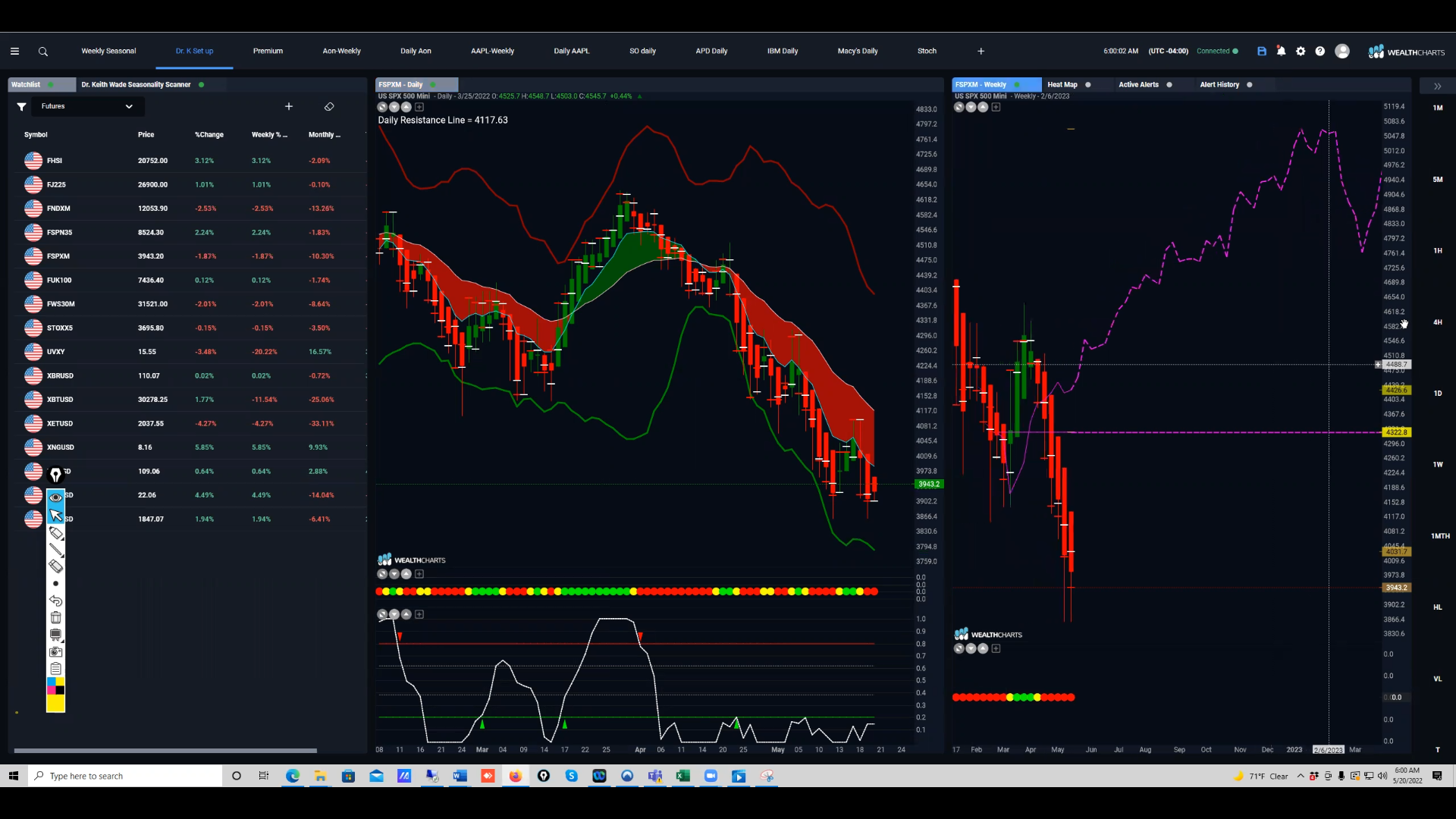The height and width of the screenshot is (819, 1456).
Task: Open the notifications bell
Action: pos(1281,52)
